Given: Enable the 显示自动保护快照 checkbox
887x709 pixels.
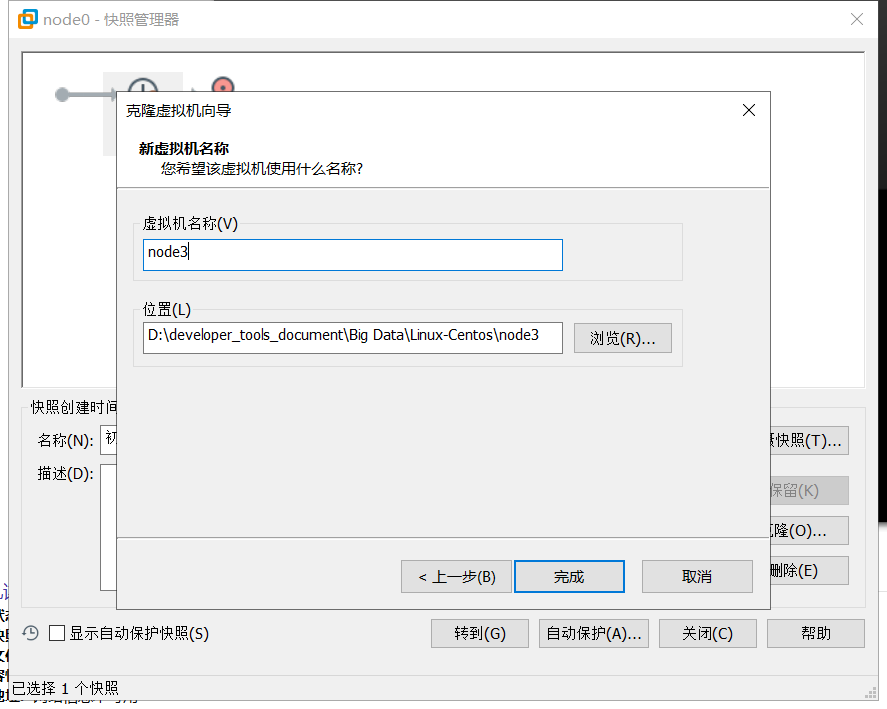Looking at the screenshot, I should 57,633.
